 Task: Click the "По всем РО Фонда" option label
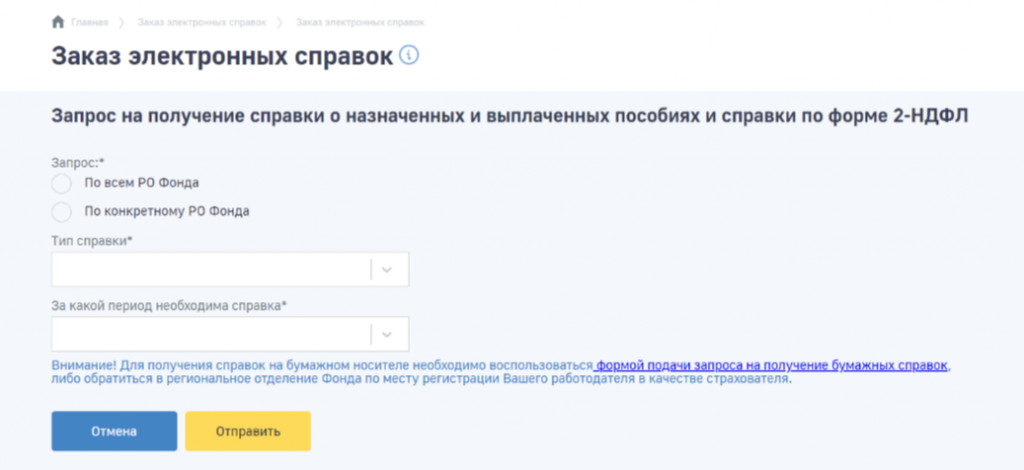pyautogui.click(x=142, y=183)
